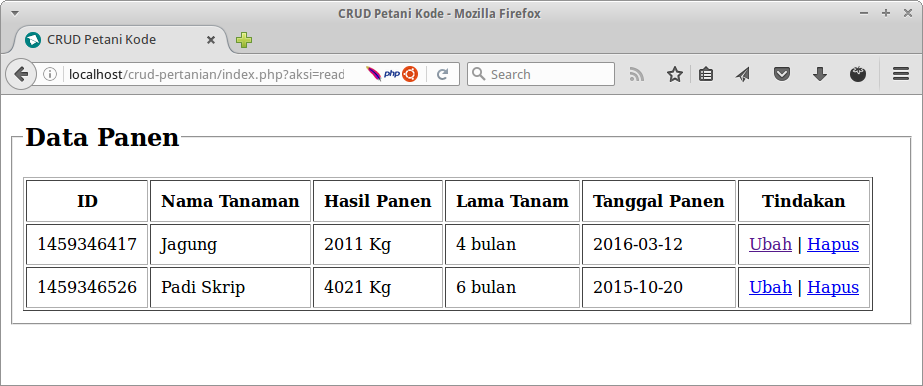This screenshot has width=923, height=386.
Task: Click the Lama Tanam column header
Action: (512, 201)
